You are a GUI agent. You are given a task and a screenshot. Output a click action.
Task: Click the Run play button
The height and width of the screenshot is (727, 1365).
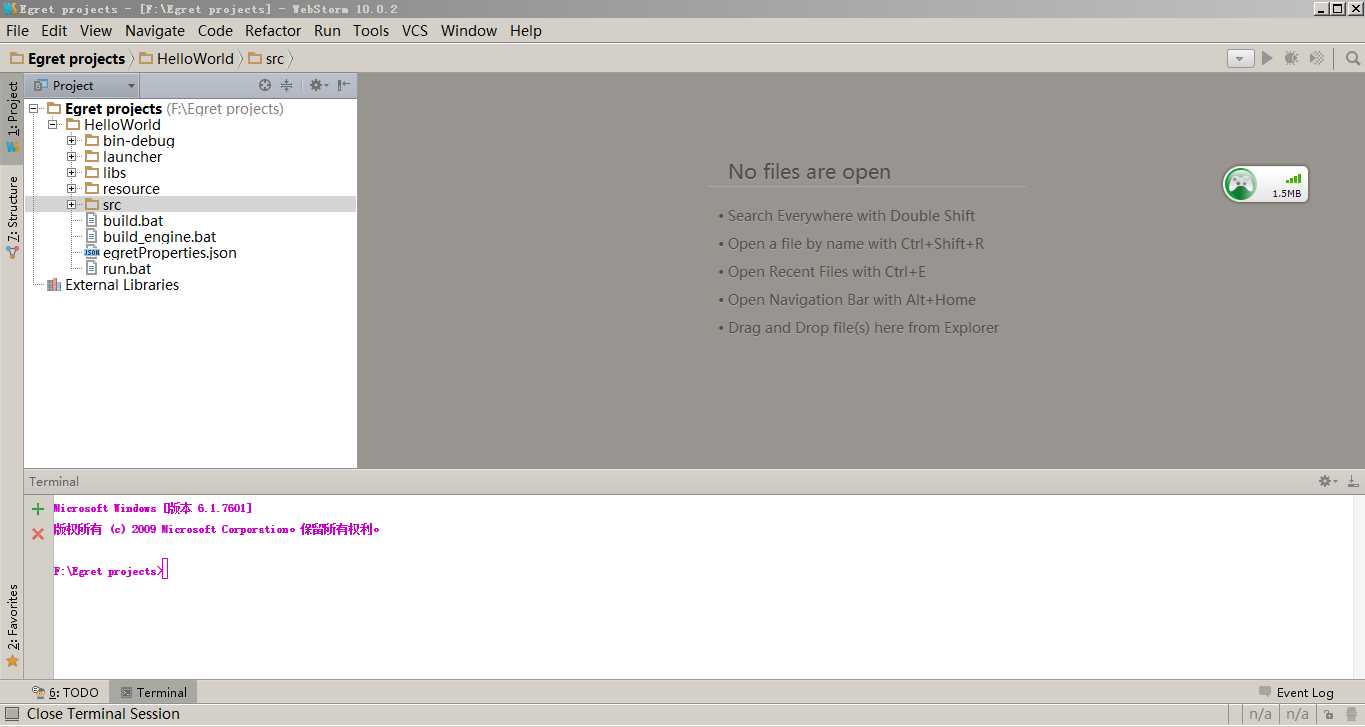click(x=1267, y=59)
